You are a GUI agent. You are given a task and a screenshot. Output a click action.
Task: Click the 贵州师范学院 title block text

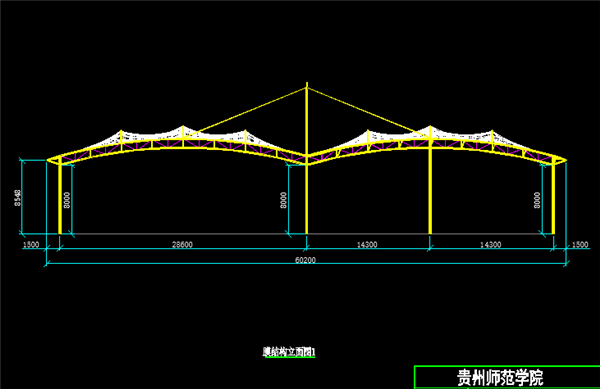[x=500, y=378]
